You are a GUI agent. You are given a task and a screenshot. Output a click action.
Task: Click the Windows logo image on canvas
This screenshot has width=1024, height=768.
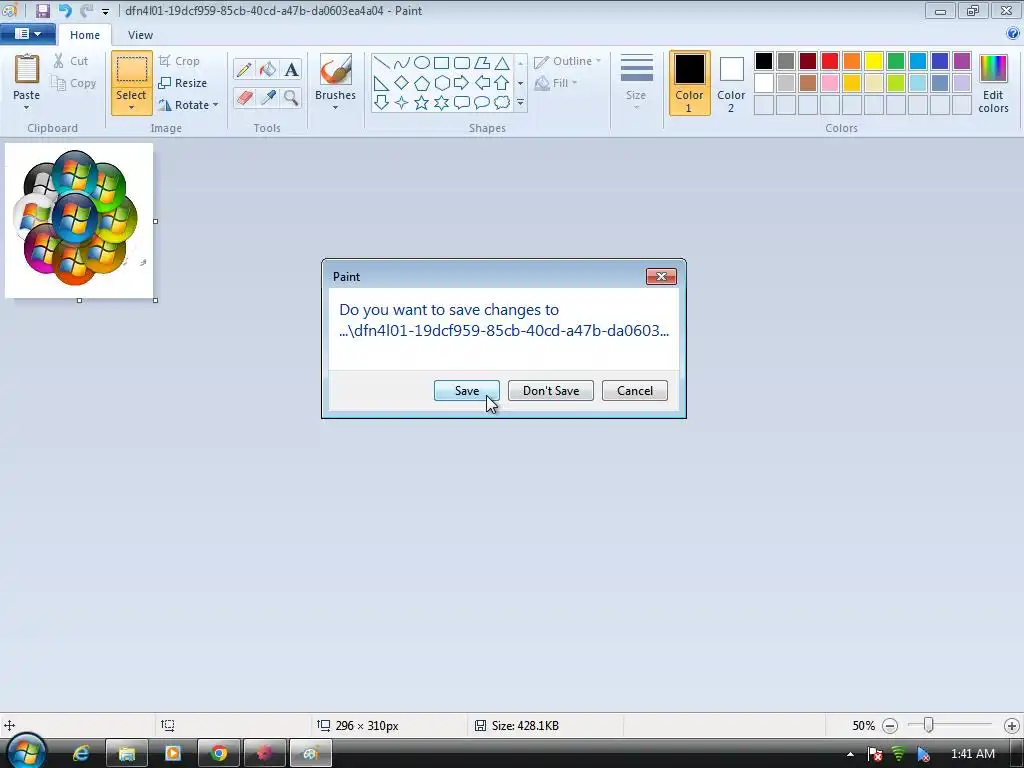(79, 221)
